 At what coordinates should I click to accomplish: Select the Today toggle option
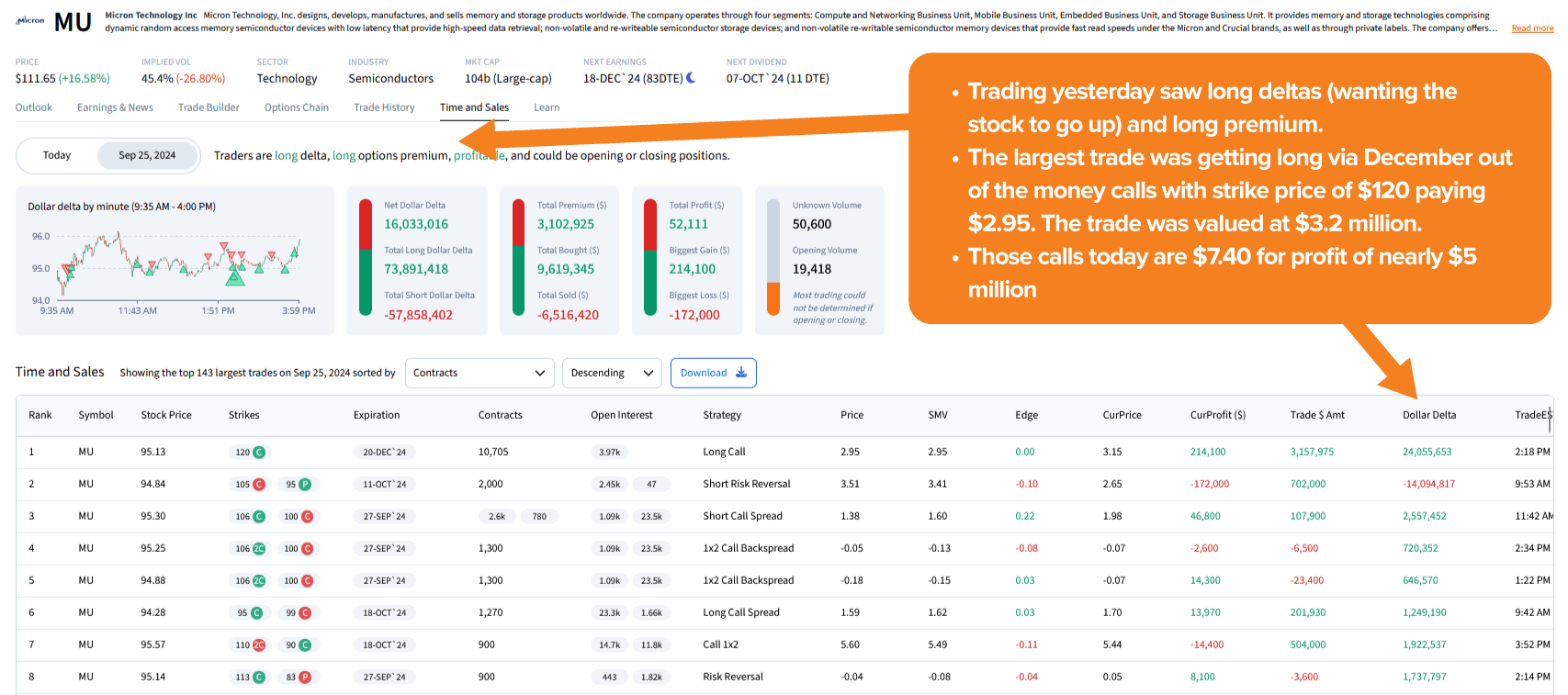pyautogui.click(x=57, y=155)
